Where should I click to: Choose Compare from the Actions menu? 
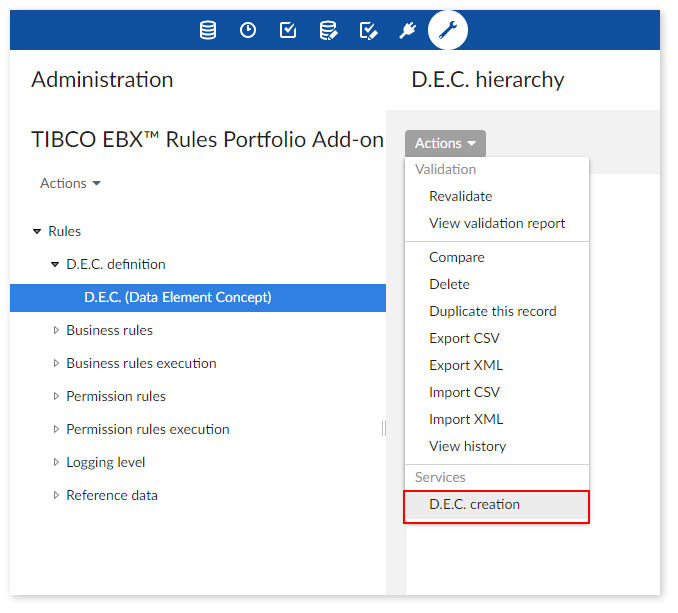click(497, 258)
